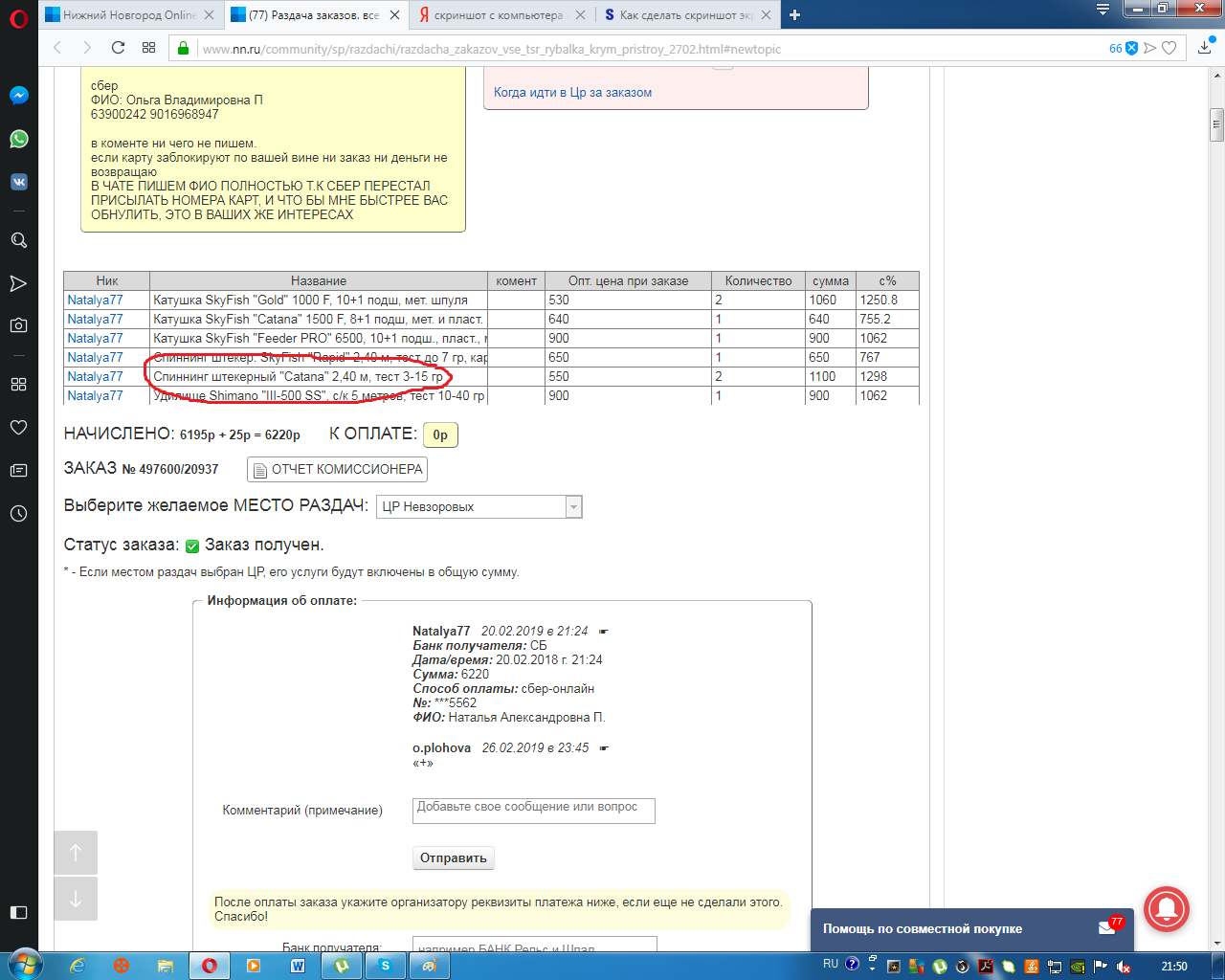Click the RU language indicator in the taskbar
Image resolution: width=1225 pixels, height=980 pixels.
coord(831,964)
